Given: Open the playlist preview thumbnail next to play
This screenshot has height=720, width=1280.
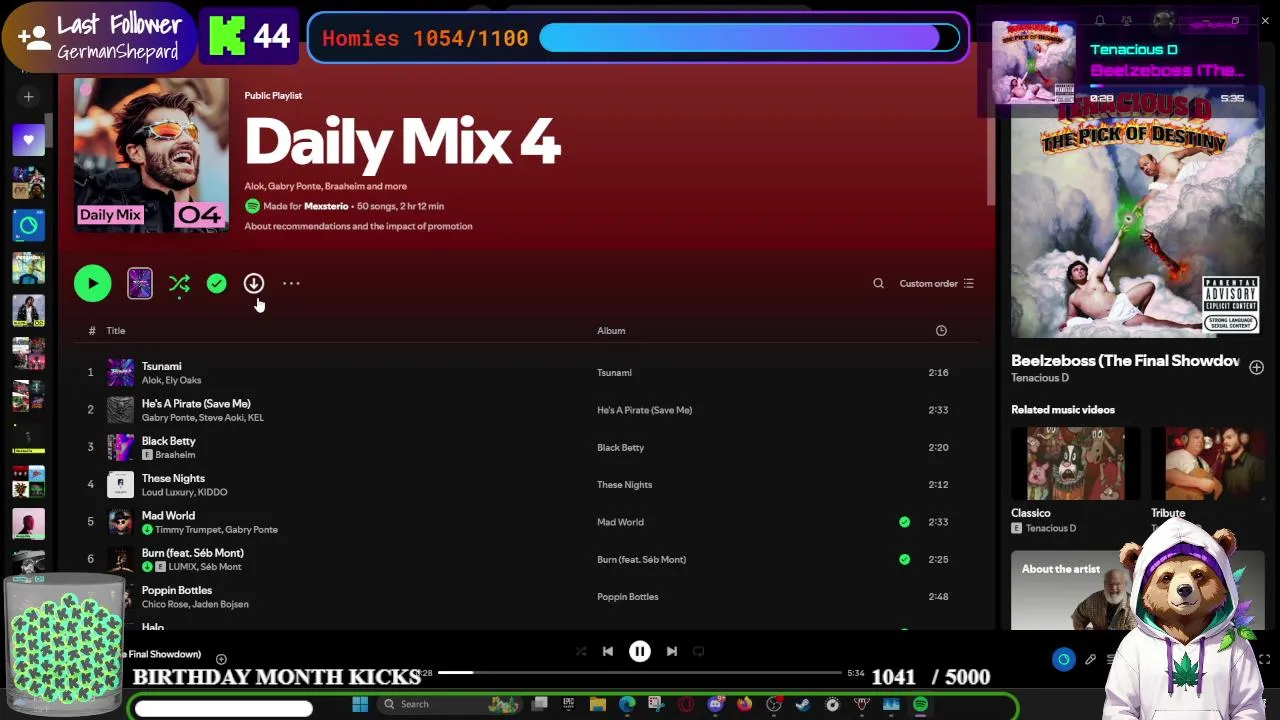Looking at the screenshot, I should tap(140, 284).
